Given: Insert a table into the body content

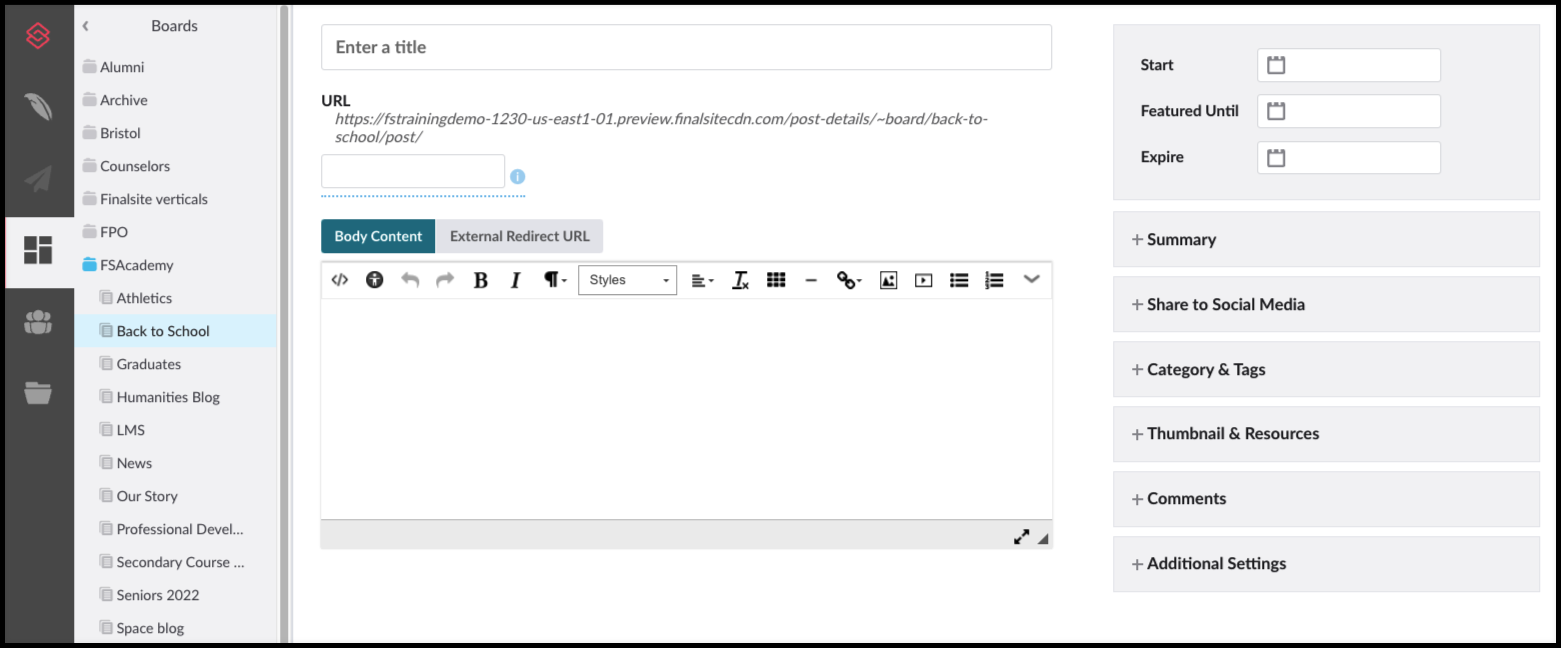Looking at the screenshot, I should (x=776, y=280).
